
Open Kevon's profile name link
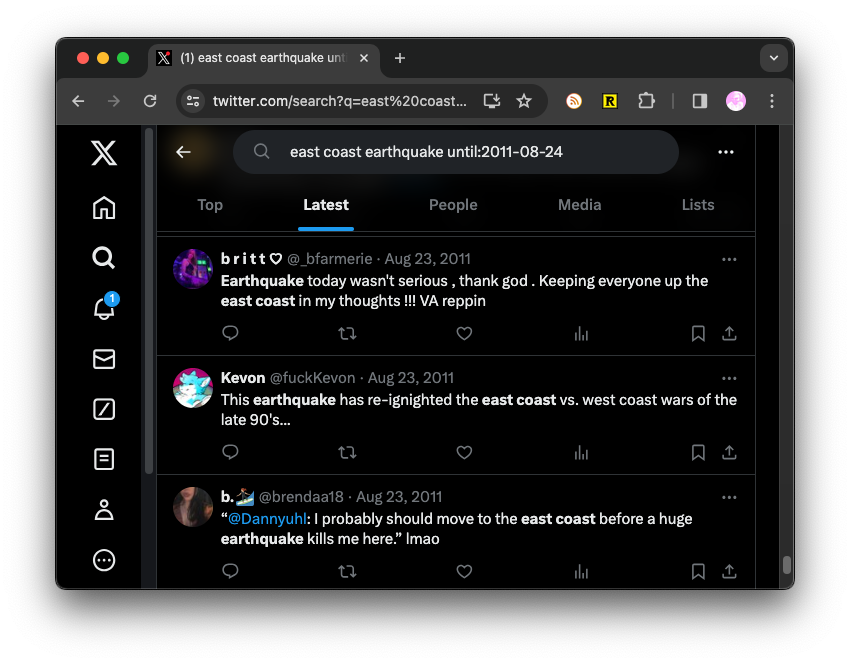(x=243, y=378)
